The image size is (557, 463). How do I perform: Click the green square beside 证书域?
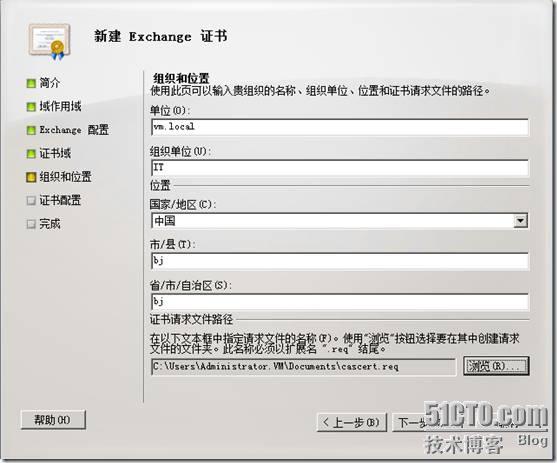(x=31, y=154)
